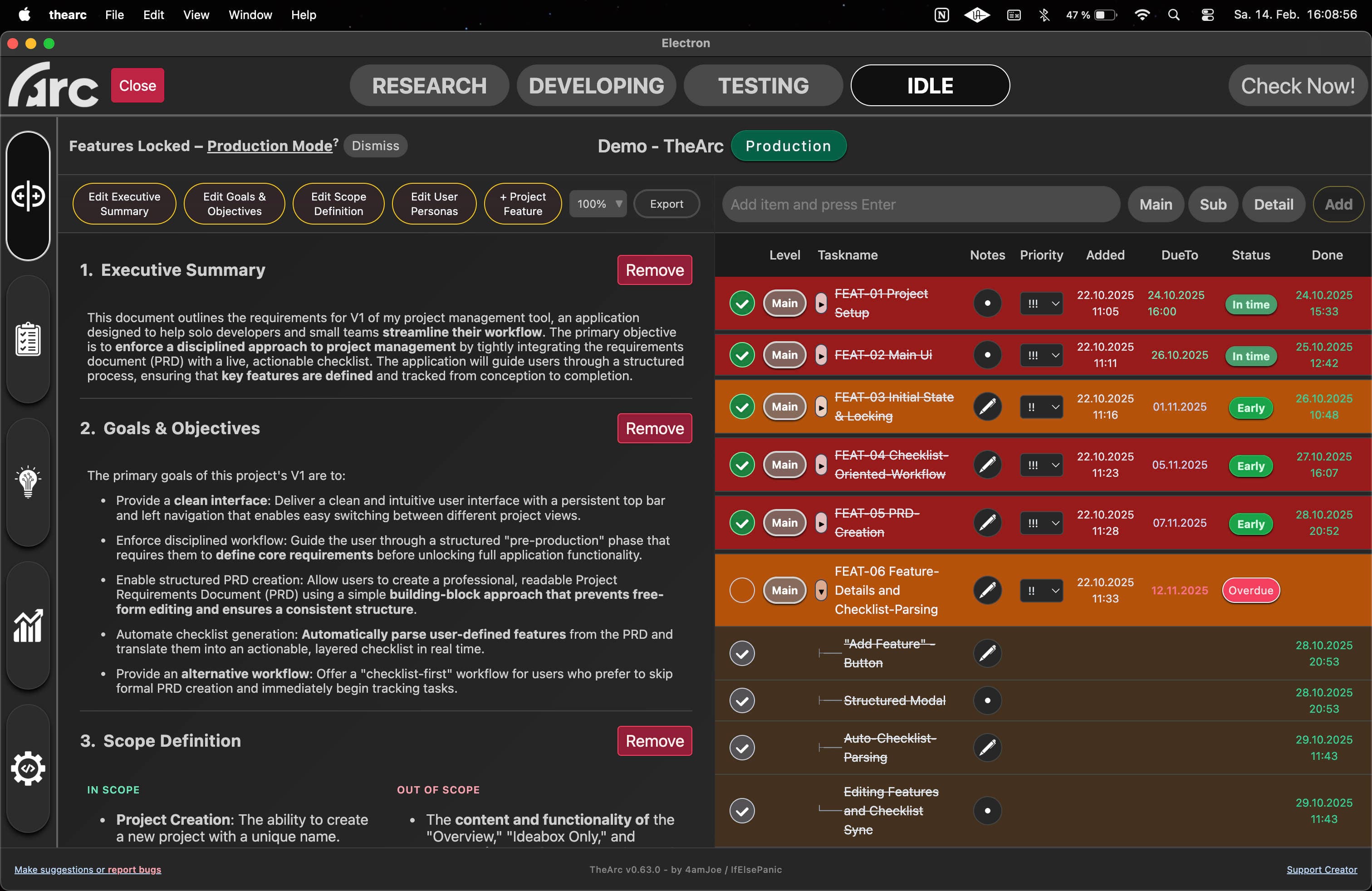This screenshot has width=1372, height=891.
Task: Click the Spotlight search icon in menu bar
Action: tap(1174, 15)
